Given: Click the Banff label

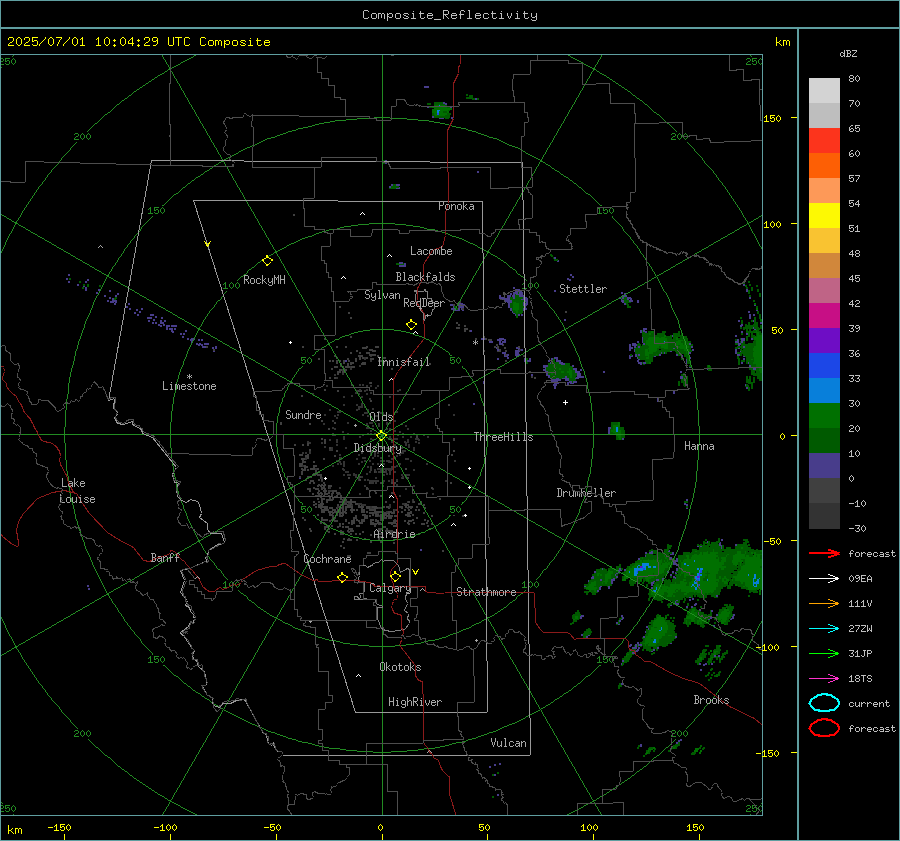Looking at the screenshot, I should click(165, 557).
